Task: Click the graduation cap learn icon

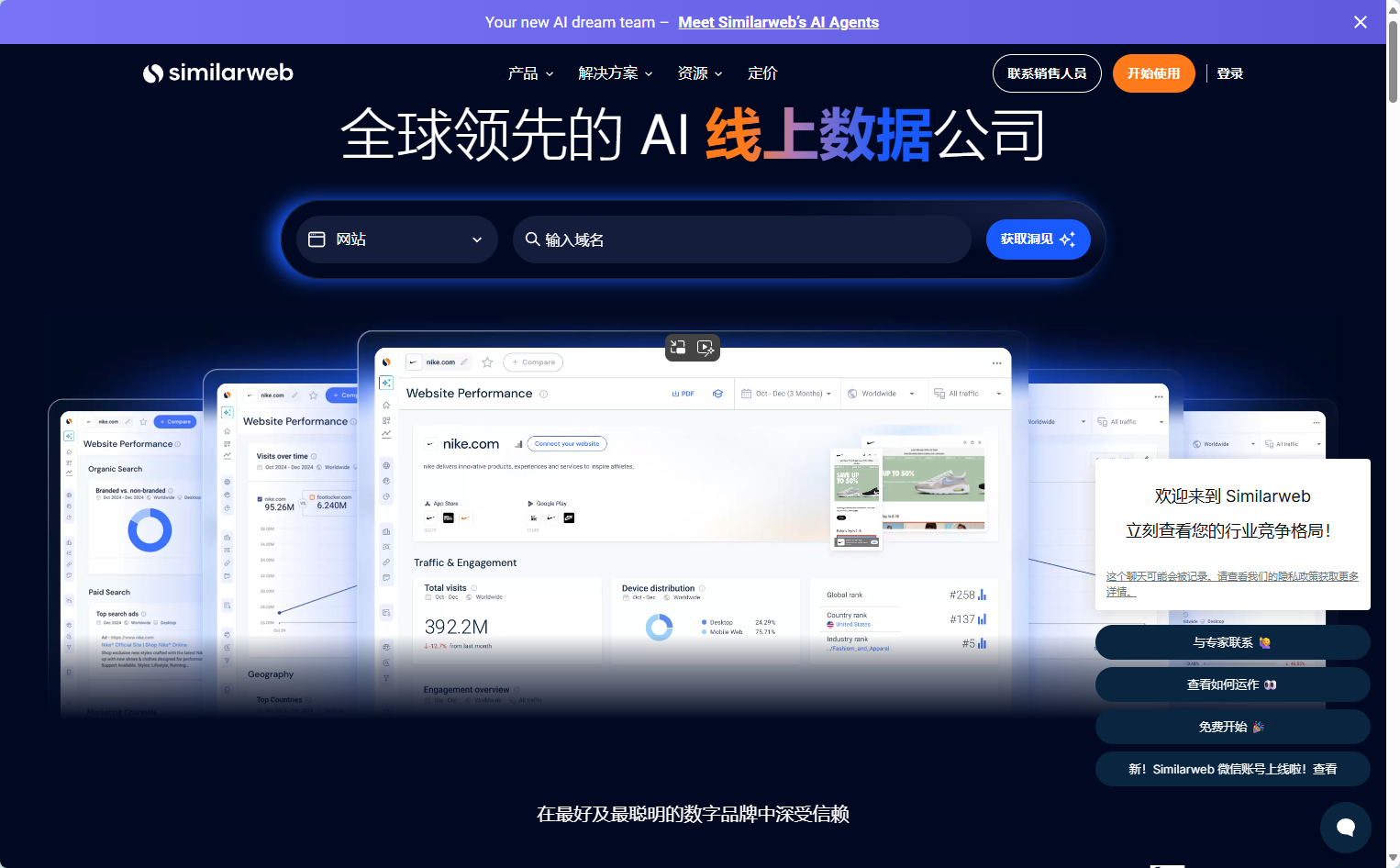Action: click(x=717, y=394)
